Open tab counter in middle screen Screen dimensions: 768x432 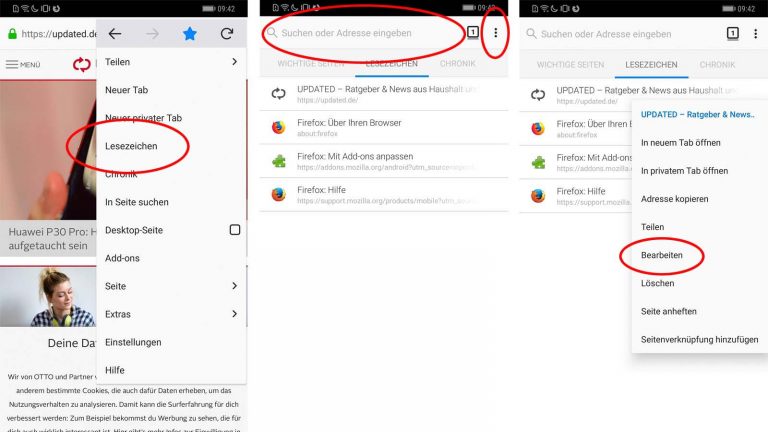pyautogui.click(x=473, y=32)
